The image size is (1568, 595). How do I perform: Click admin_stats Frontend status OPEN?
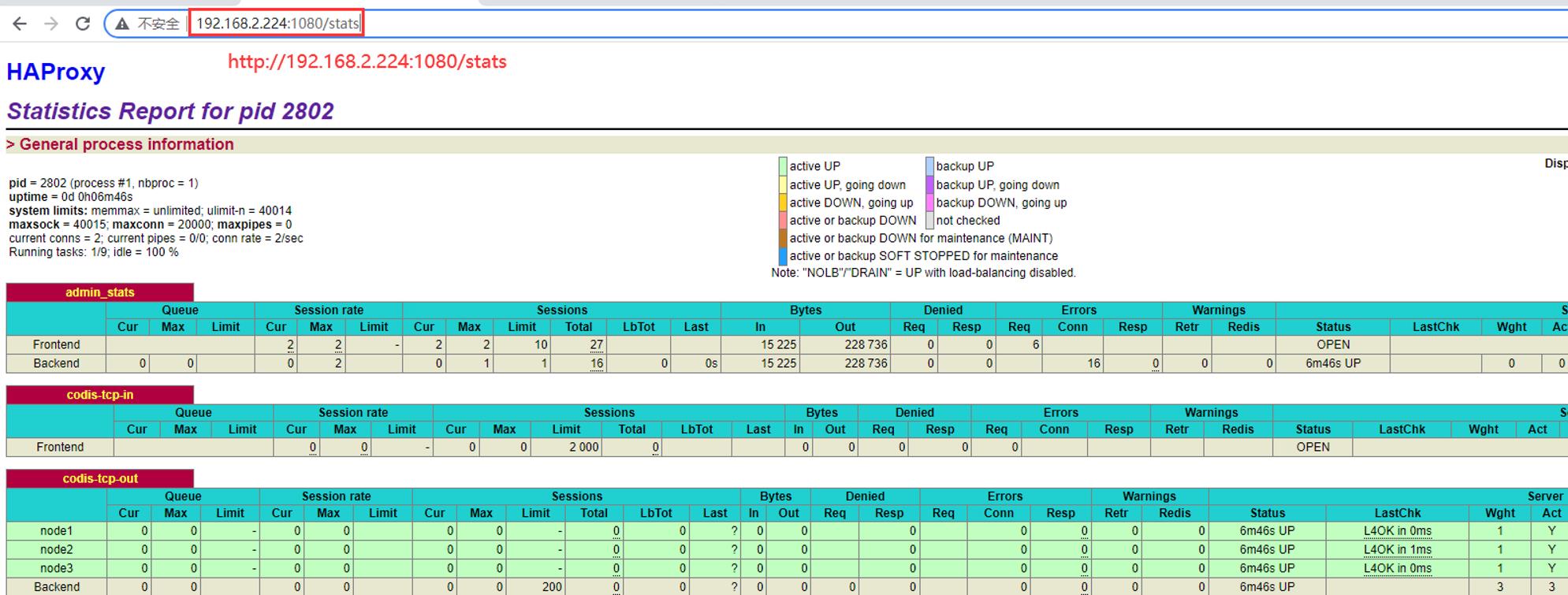pyautogui.click(x=1333, y=345)
